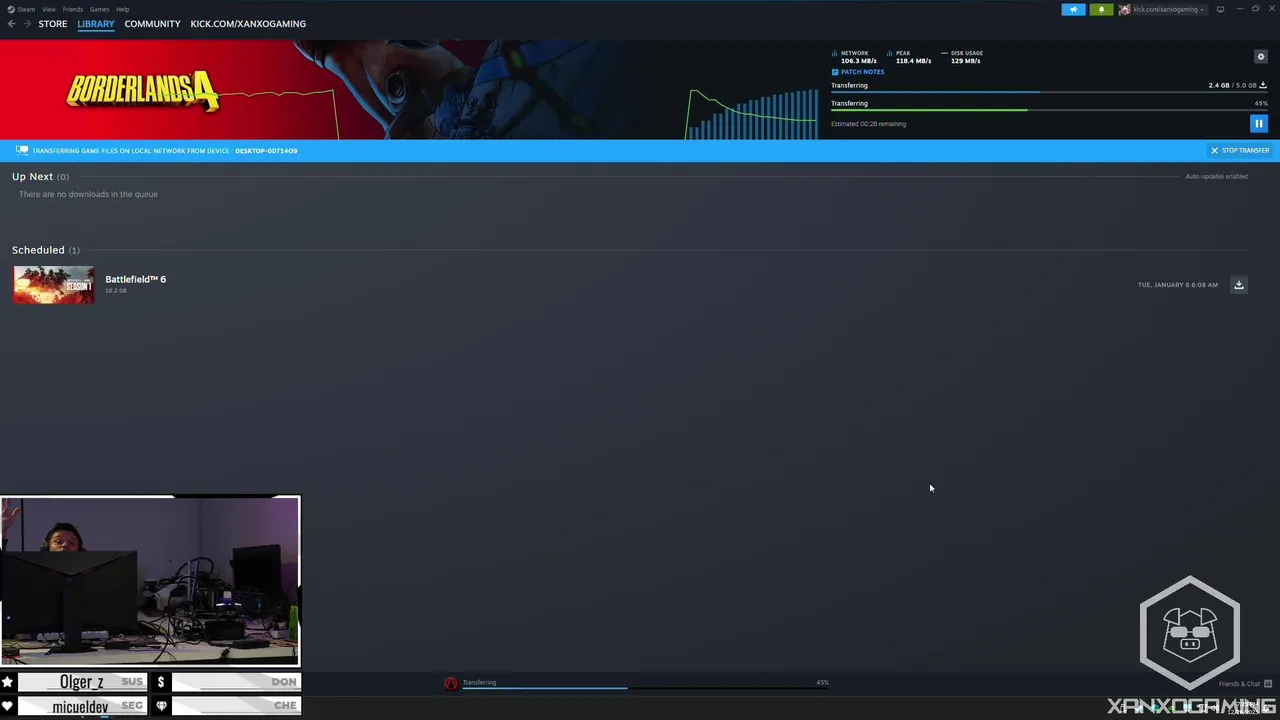Click the There are no downloads message

coord(88,194)
